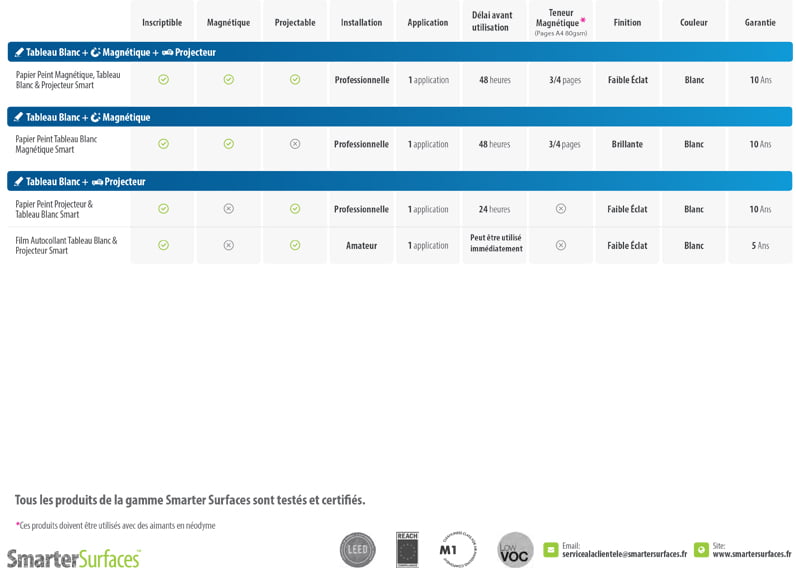Click '3/4 pages' for Papier Peint Magnétique, Tableau Blanc & Projecteur

(565, 80)
